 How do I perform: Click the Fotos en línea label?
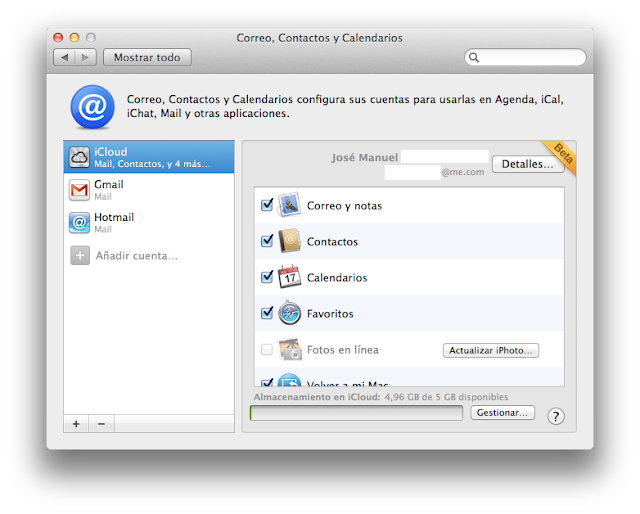342,350
